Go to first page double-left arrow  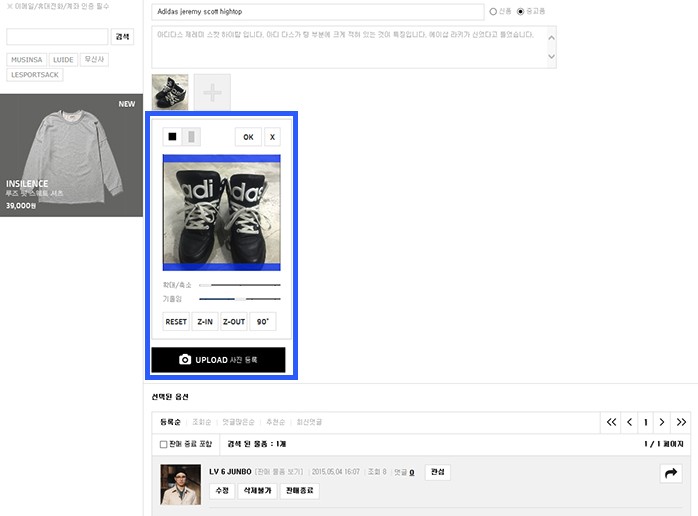tap(612, 422)
